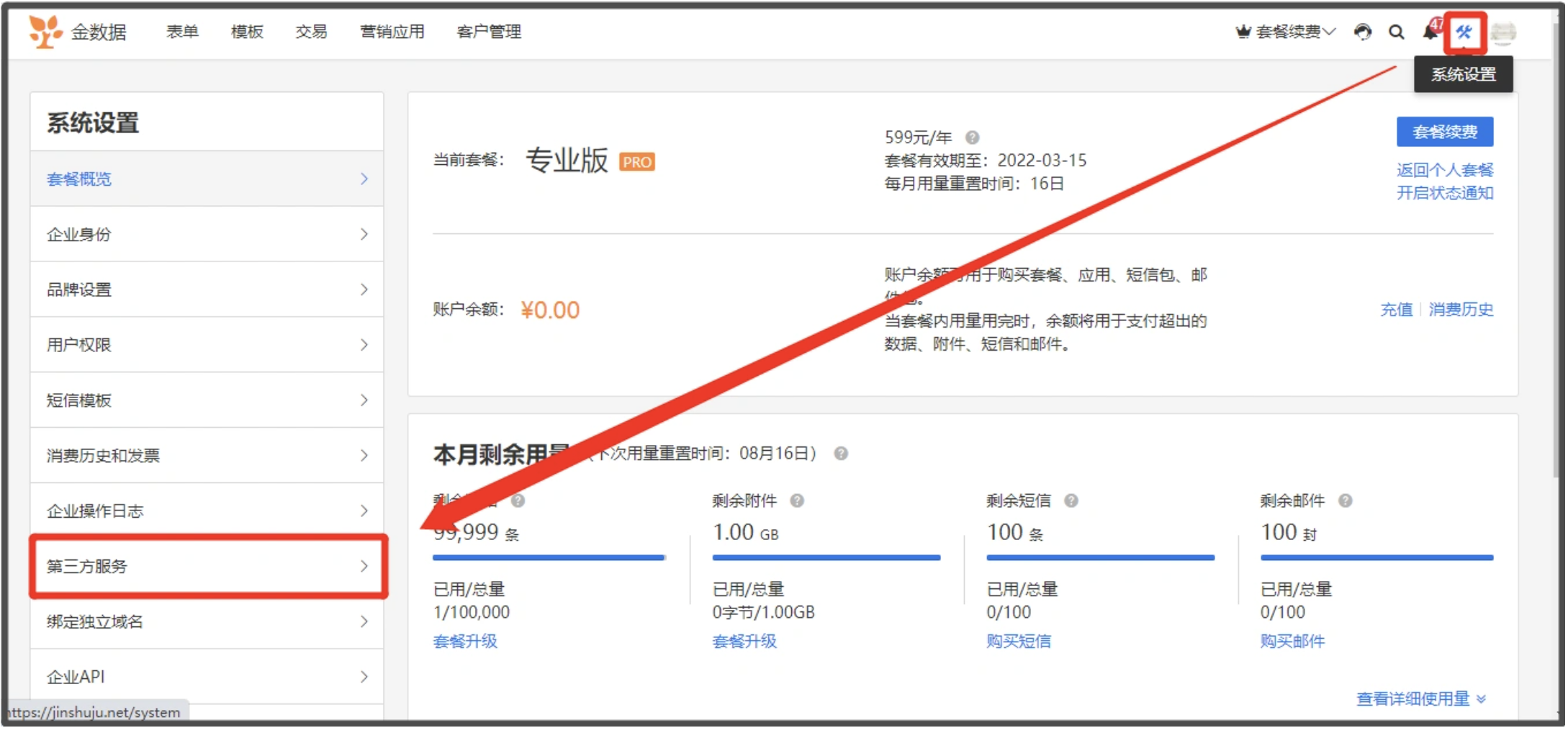1568x733 pixels.
Task: Click 消费历史 link
Action: pyautogui.click(x=1461, y=310)
